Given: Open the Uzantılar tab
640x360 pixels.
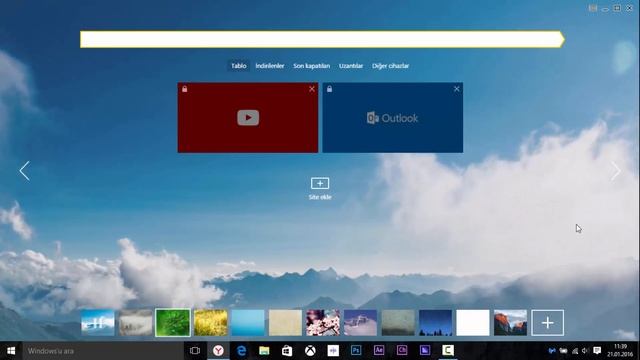Looking at the screenshot, I should 351,66.
